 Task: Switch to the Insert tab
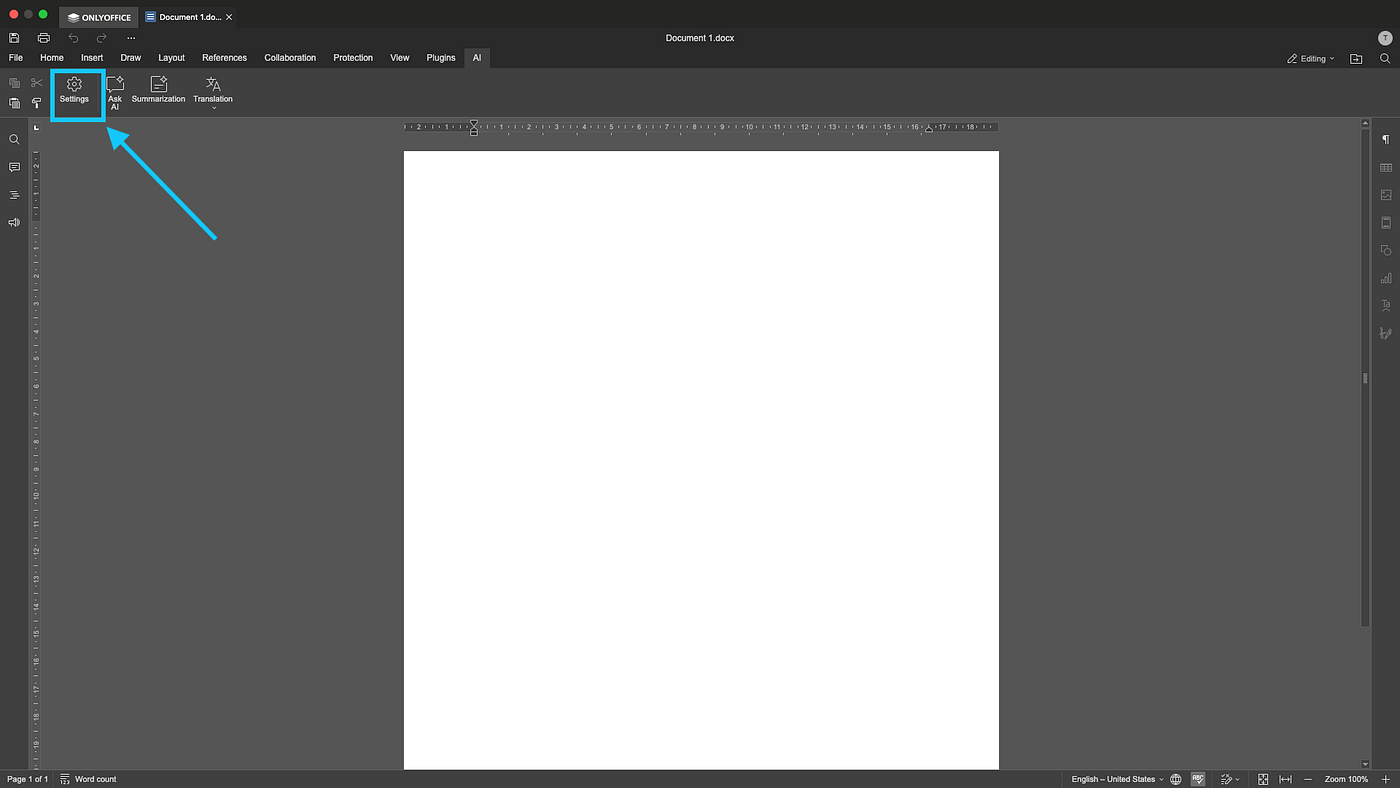92,58
